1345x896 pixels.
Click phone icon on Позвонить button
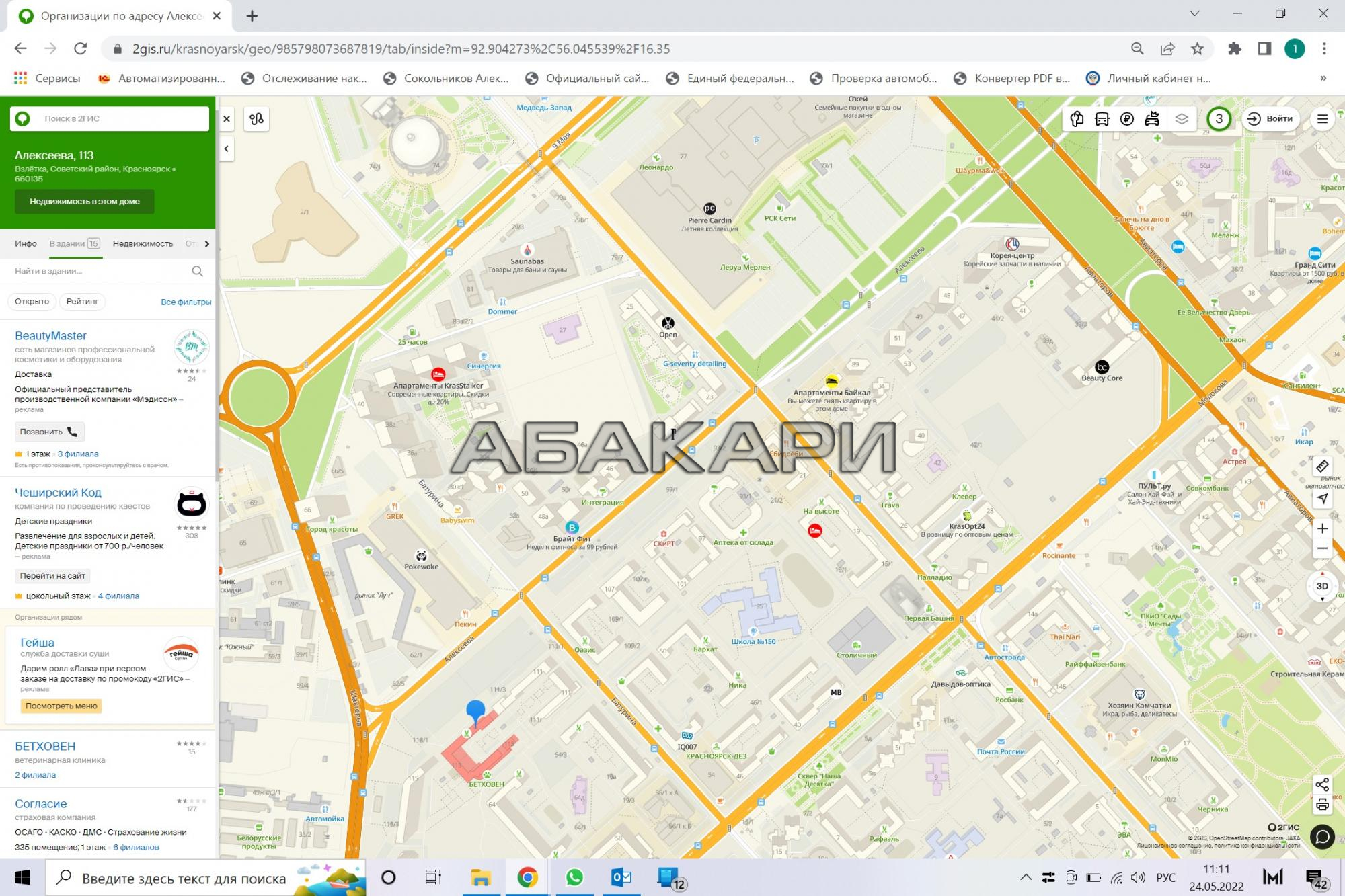pyautogui.click(x=73, y=432)
